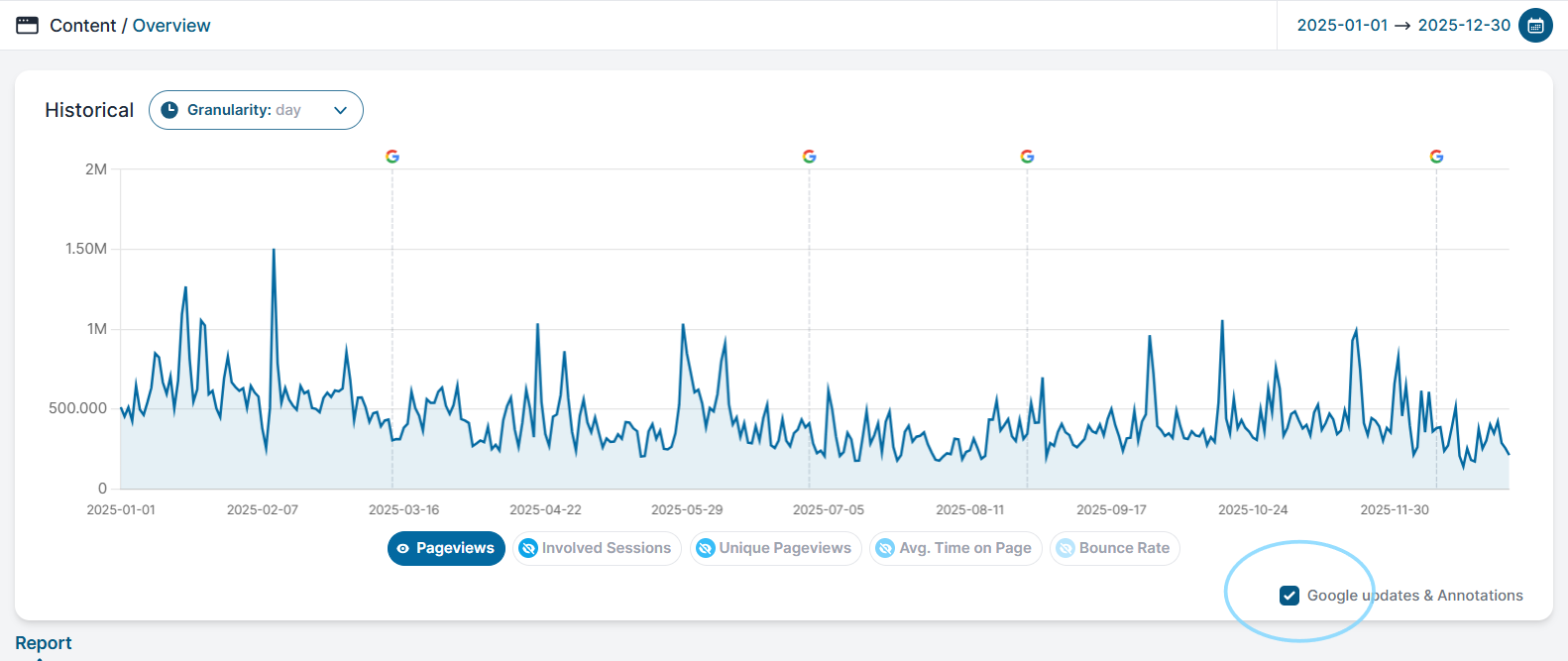Click the 1.50M y-axis label
Image resolution: width=1568 pixels, height=661 pixels.
point(86,249)
